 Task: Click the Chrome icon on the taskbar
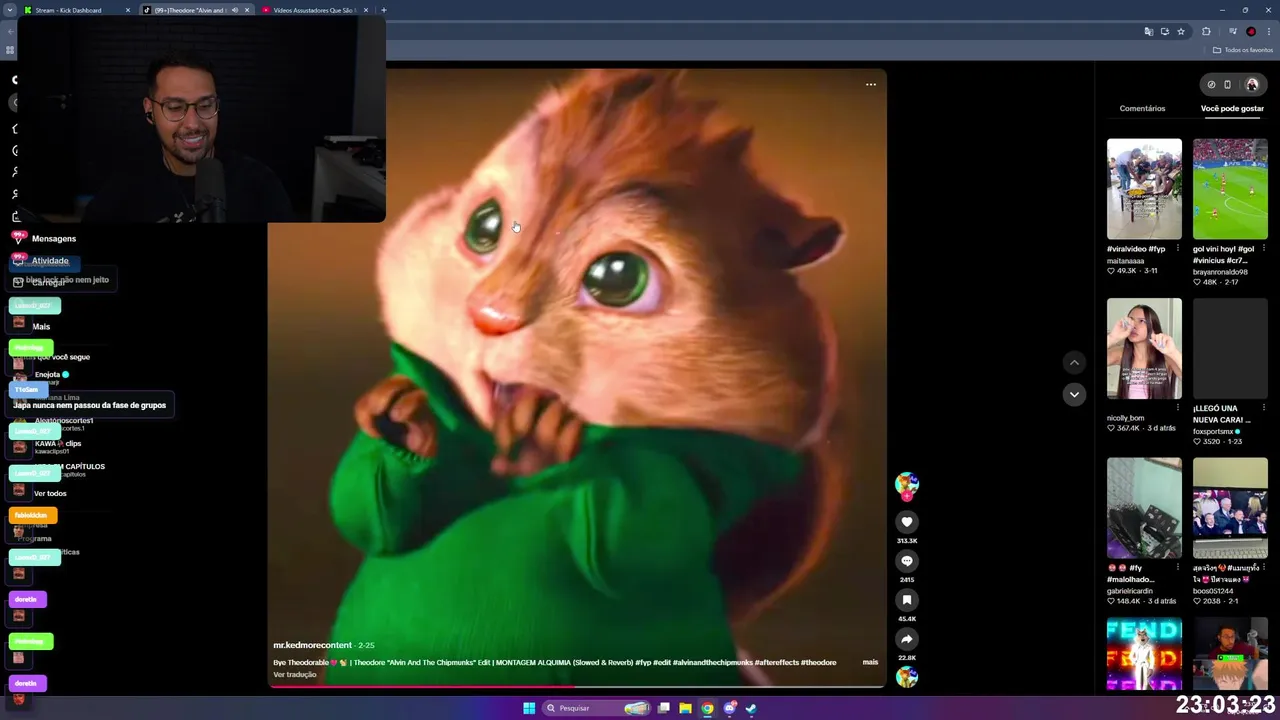click(x=707, y=708)
